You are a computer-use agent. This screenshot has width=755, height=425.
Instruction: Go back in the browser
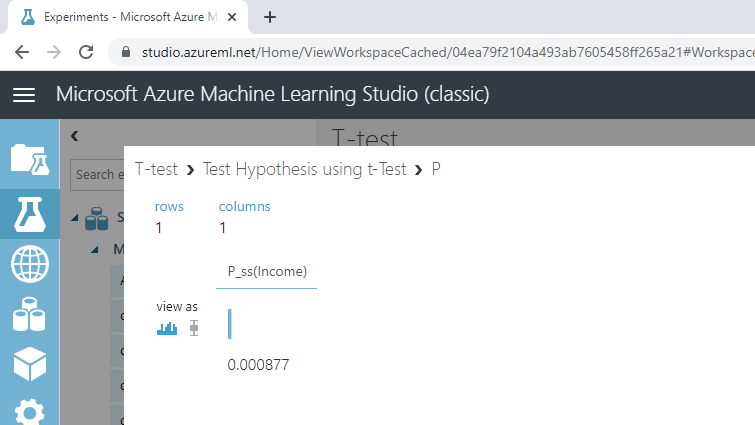pos(22,52)
